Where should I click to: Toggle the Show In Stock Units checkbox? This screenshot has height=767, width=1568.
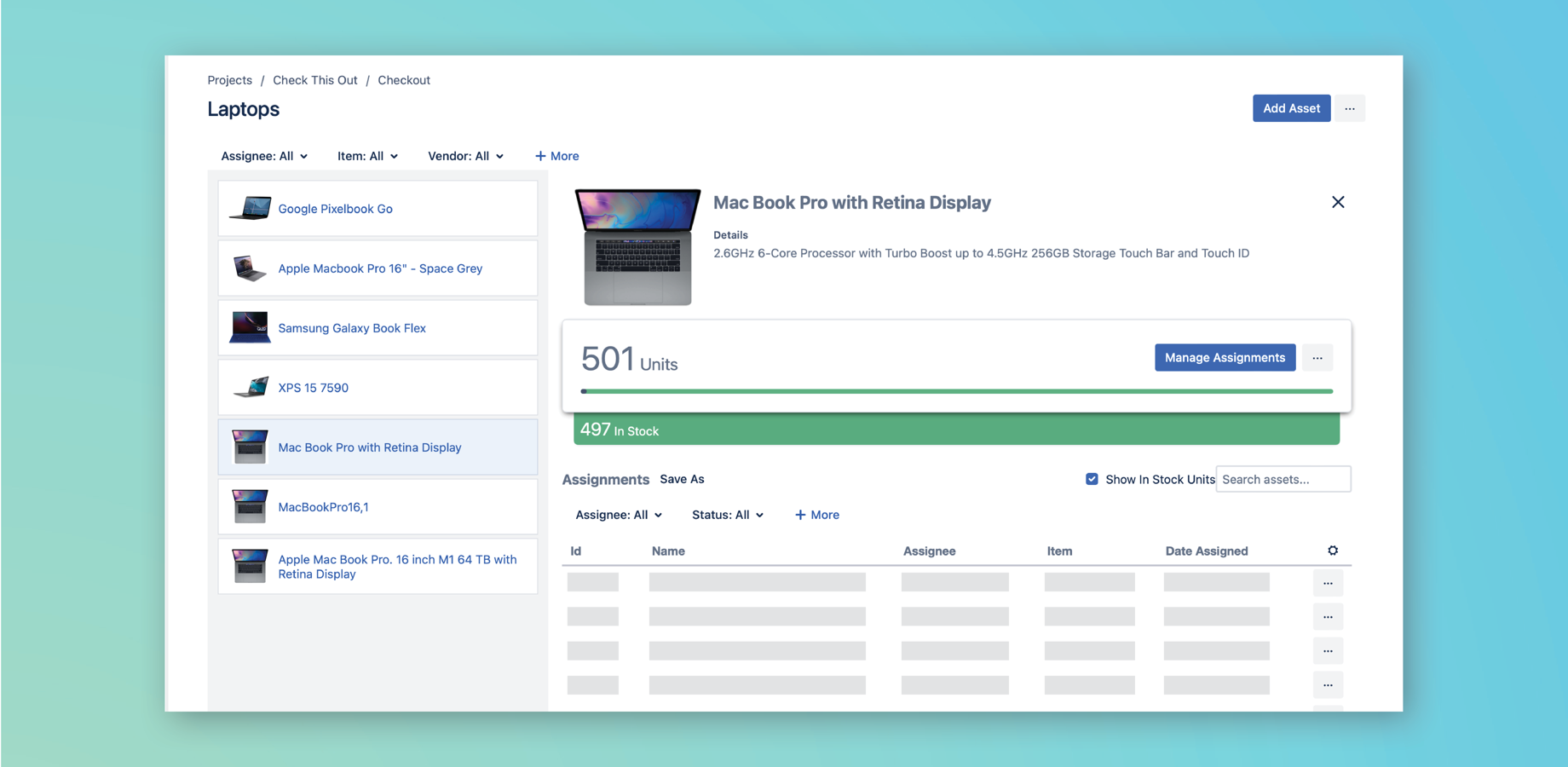[1092, 479]
